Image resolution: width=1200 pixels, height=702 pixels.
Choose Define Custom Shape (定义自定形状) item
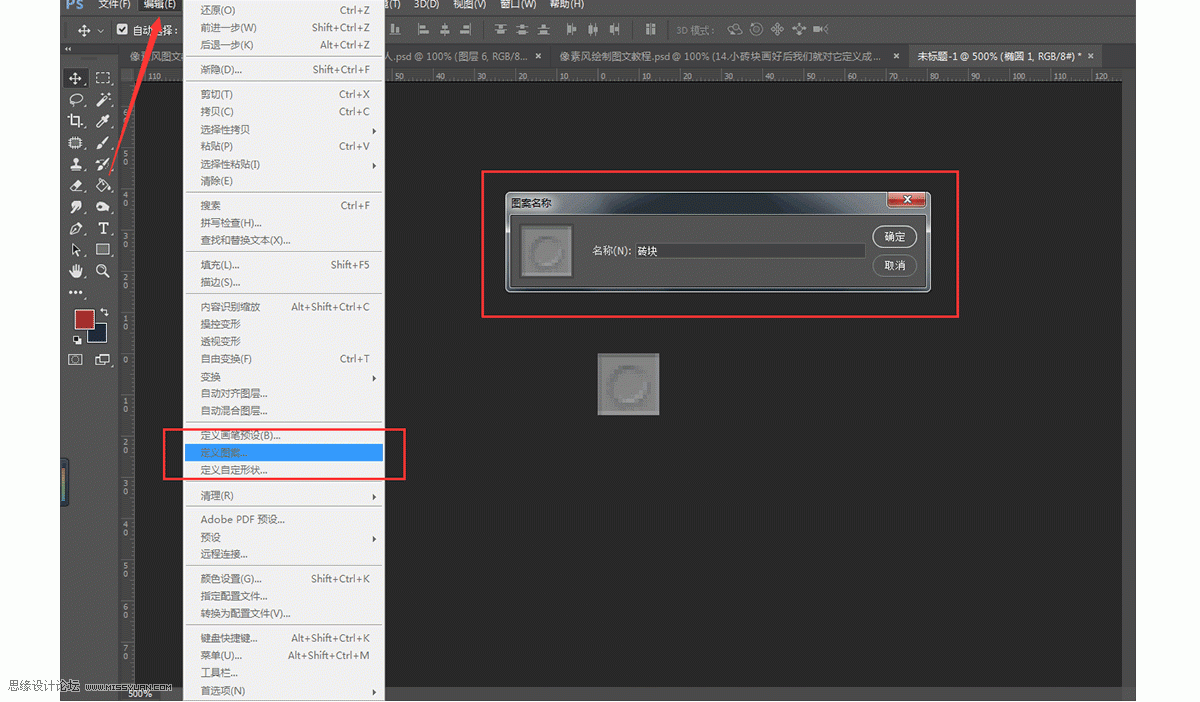(284, 470)
